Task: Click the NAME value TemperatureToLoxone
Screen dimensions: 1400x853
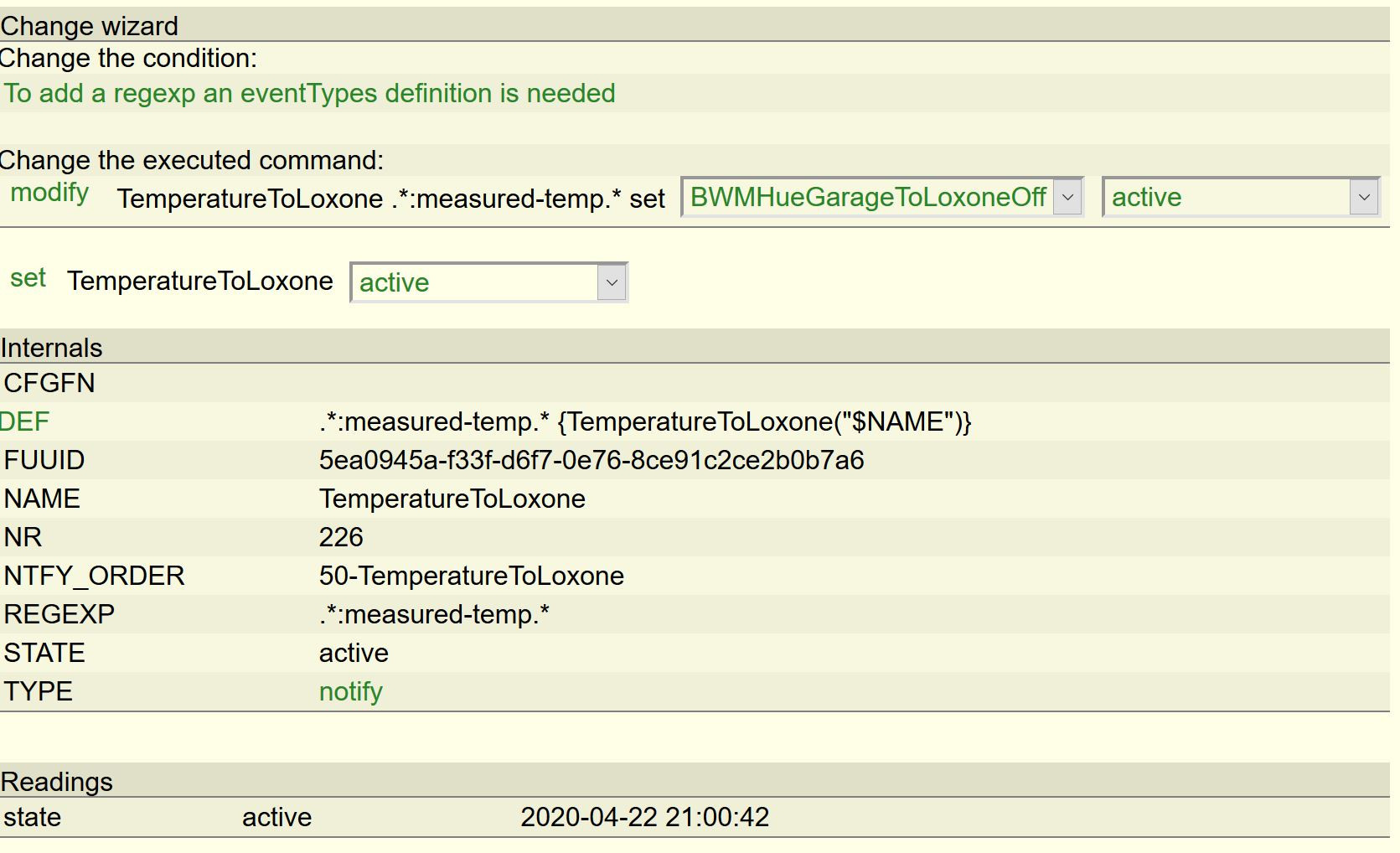Action: coord(452,499)
